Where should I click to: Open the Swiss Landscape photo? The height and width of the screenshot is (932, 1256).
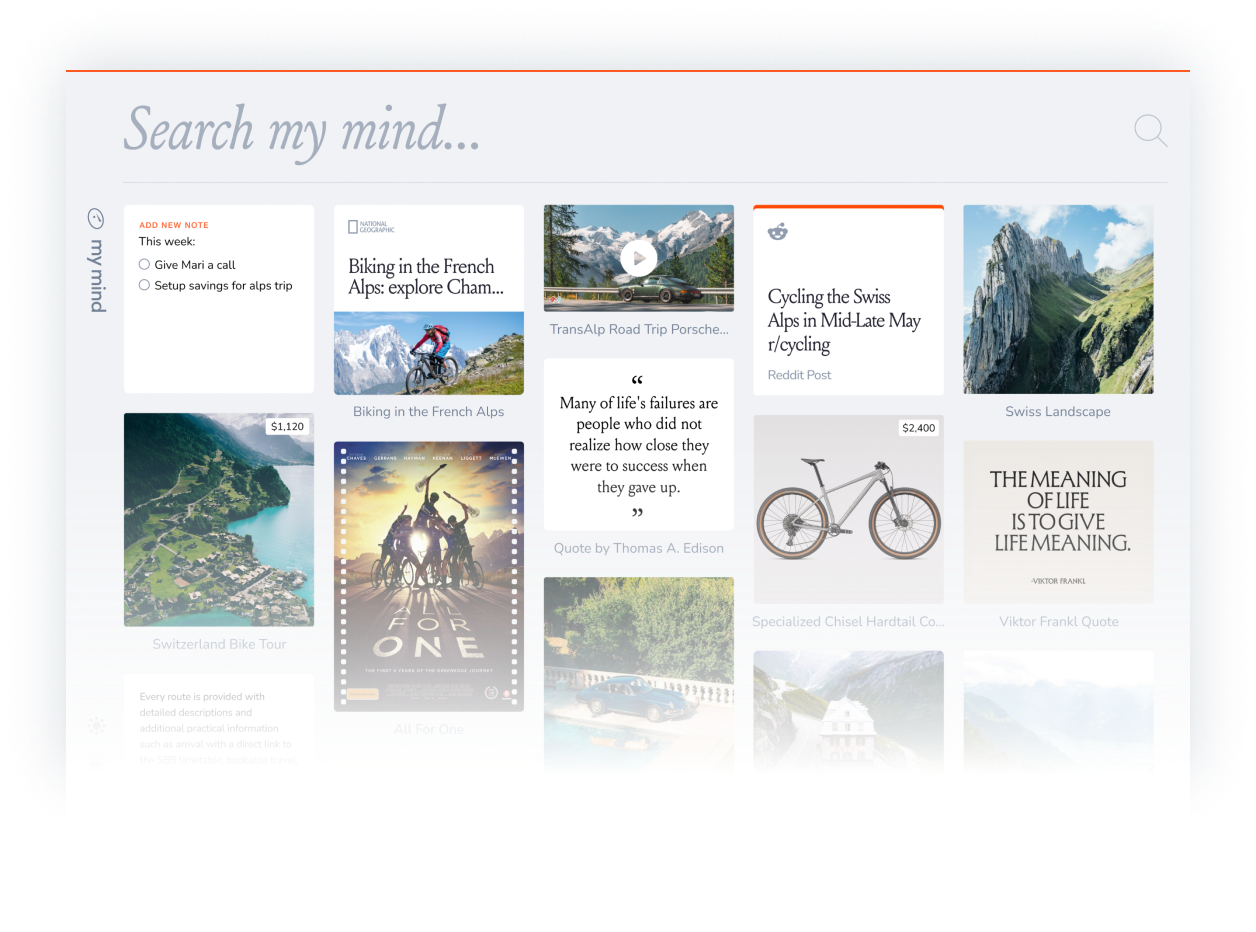pos(1058,299)
